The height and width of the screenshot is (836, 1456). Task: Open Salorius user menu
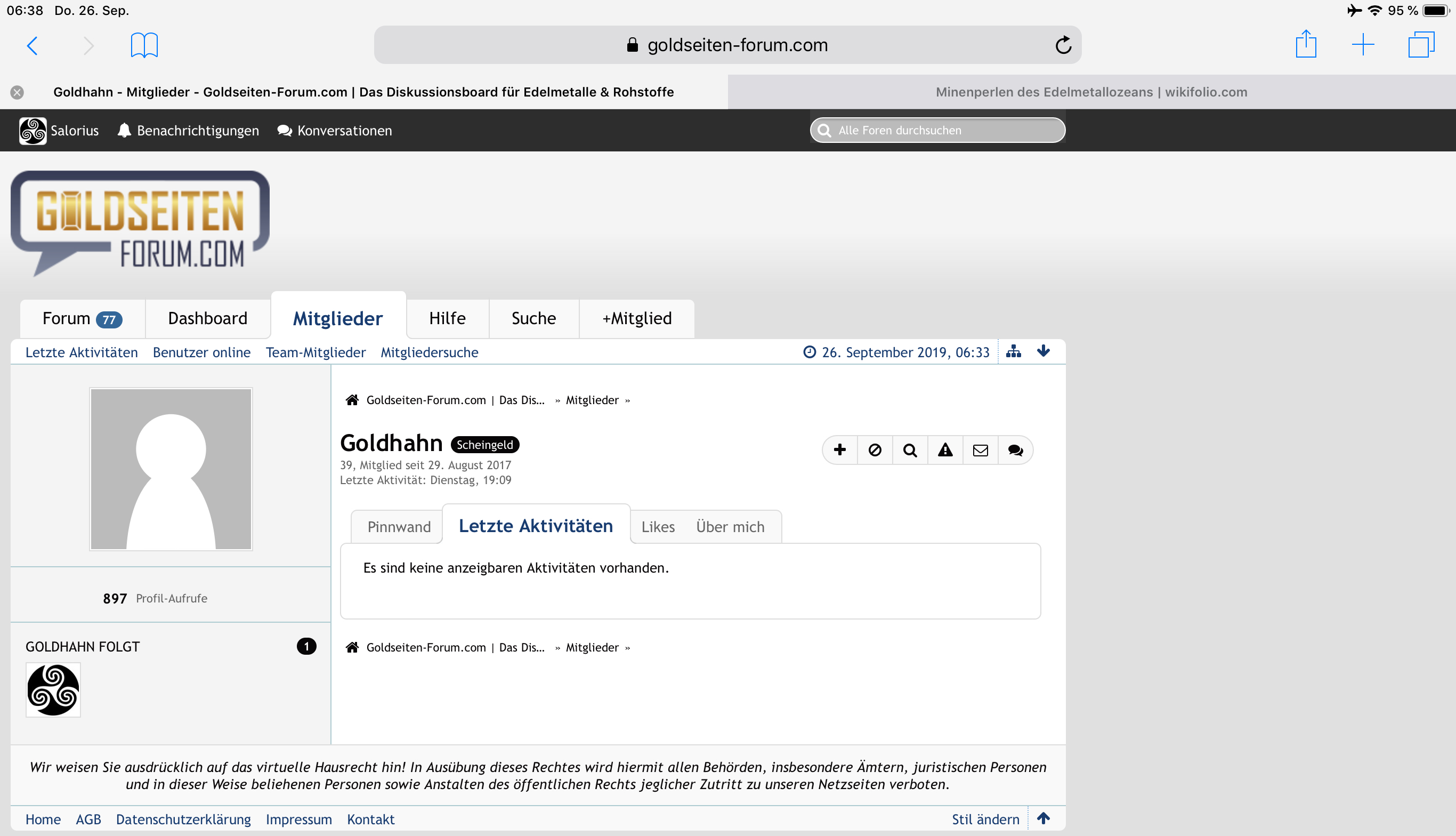click(x=59, y=130)
